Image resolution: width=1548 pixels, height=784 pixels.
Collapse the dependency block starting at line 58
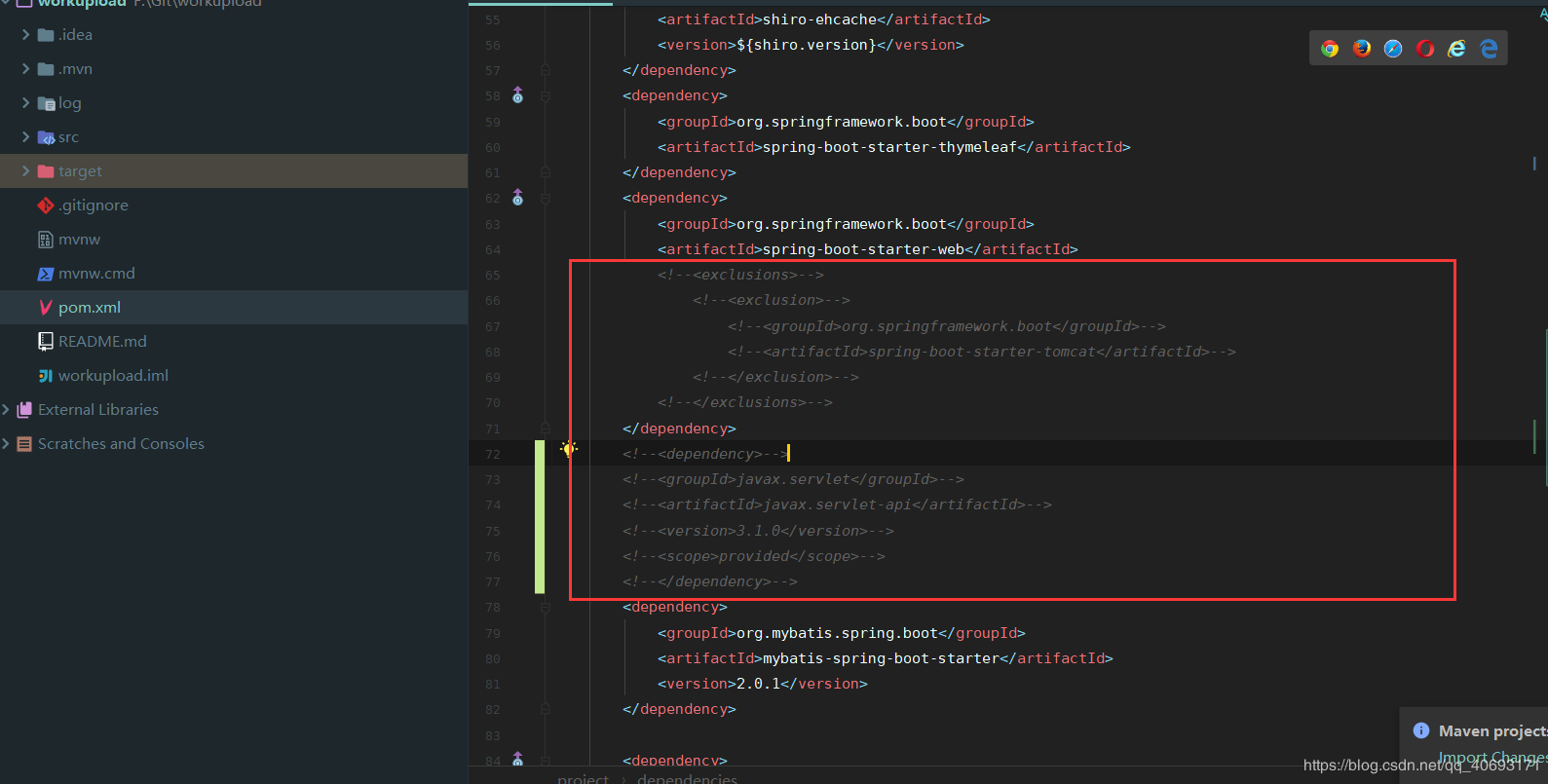coord(546,96)
